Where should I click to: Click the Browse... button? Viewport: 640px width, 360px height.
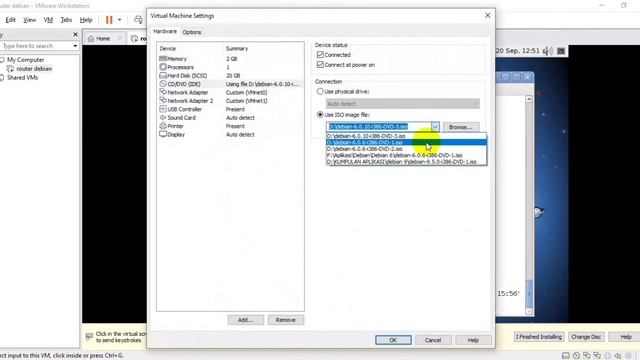click(x=460, y=127)
